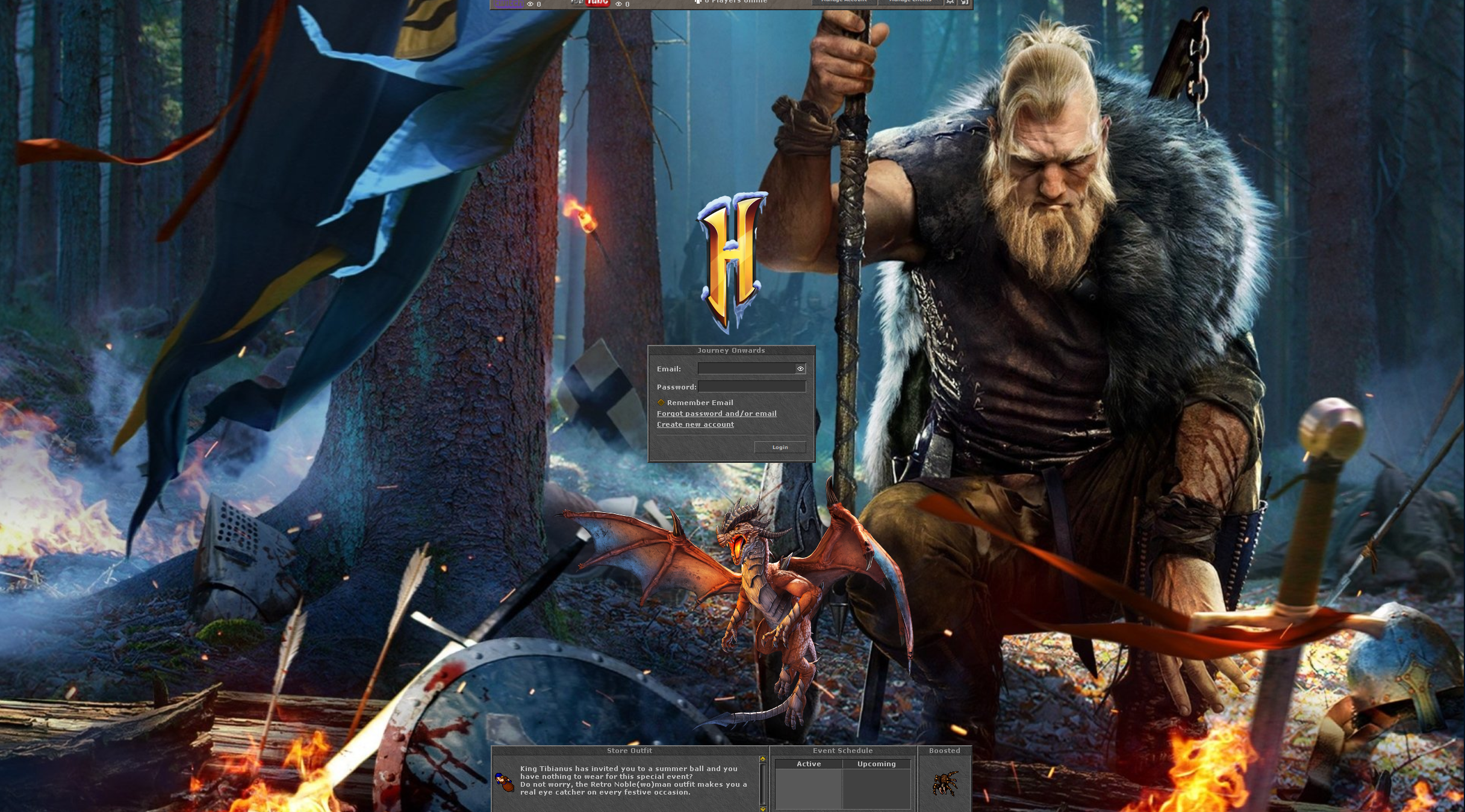Image resolution: width=1465 pixels, height=812 pixels.
Task: Toggle the eye icon in the Email field
Action: coord(800,368)
